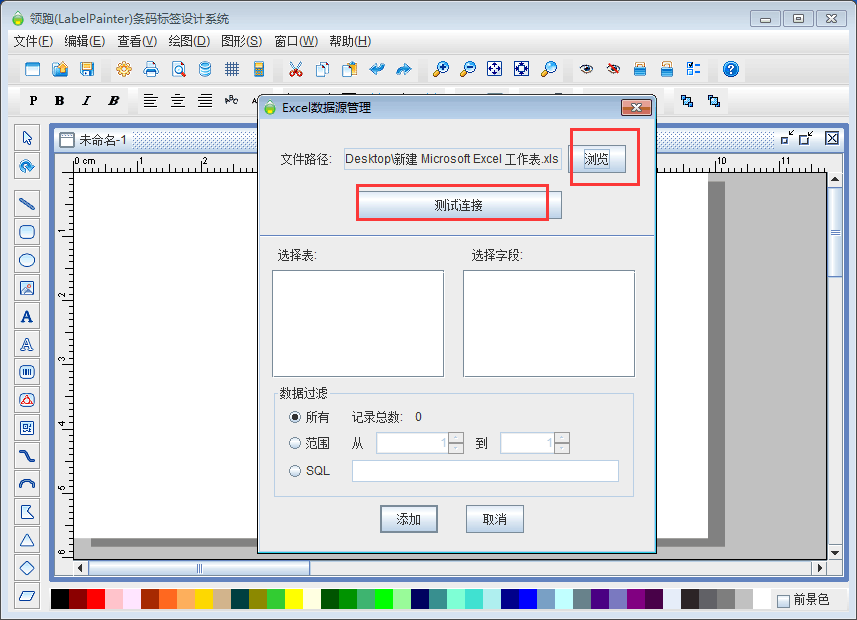Click the 选择字段 list box
The height and width of the screenshot is (620, 857).
click(x=549, y=323)
